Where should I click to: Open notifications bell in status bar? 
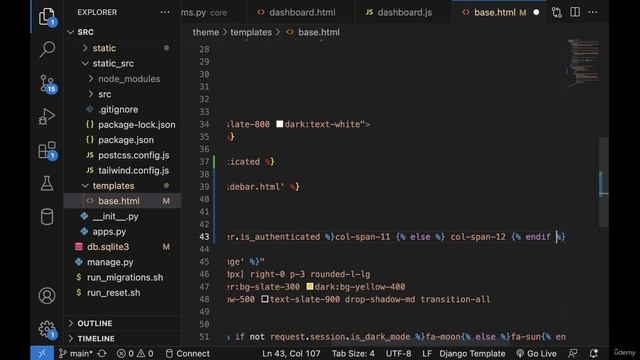(x=593, y=353)
